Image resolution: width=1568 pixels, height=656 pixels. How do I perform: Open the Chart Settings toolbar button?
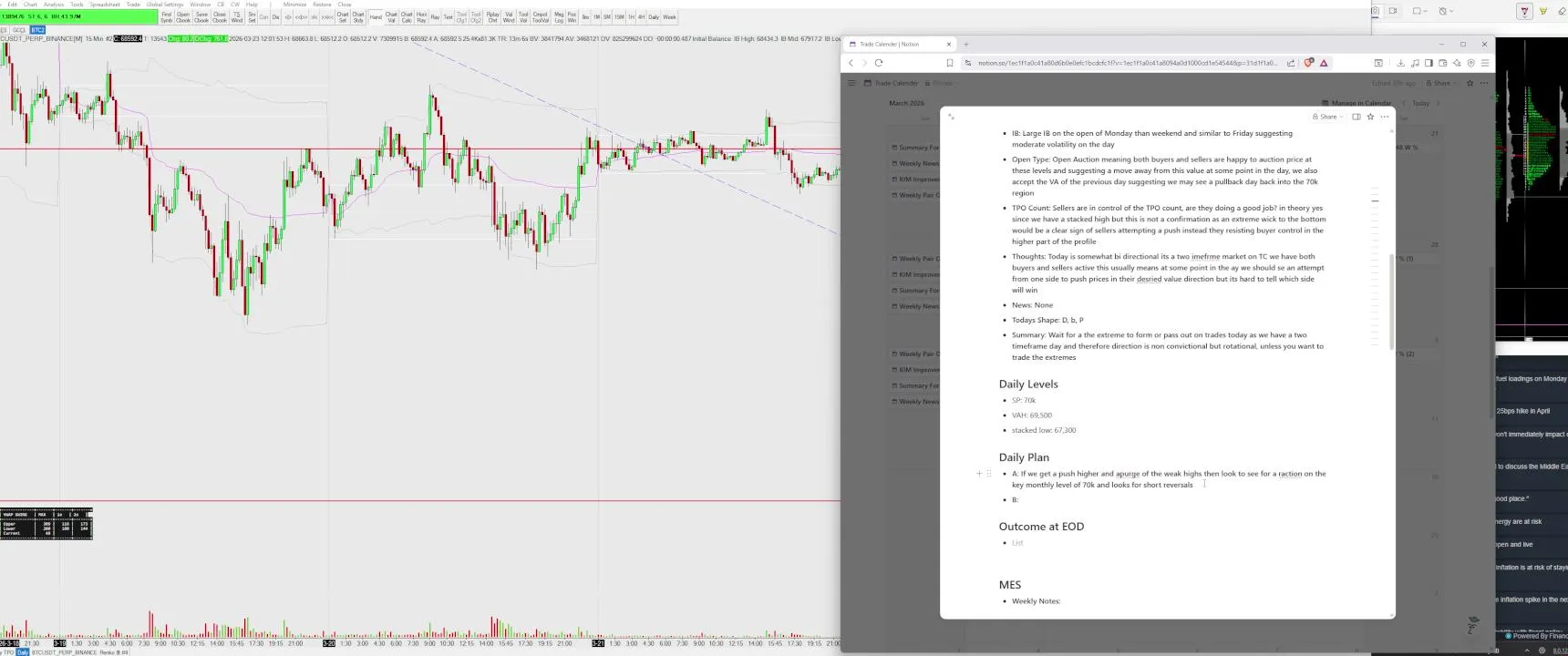click(343, 17)
